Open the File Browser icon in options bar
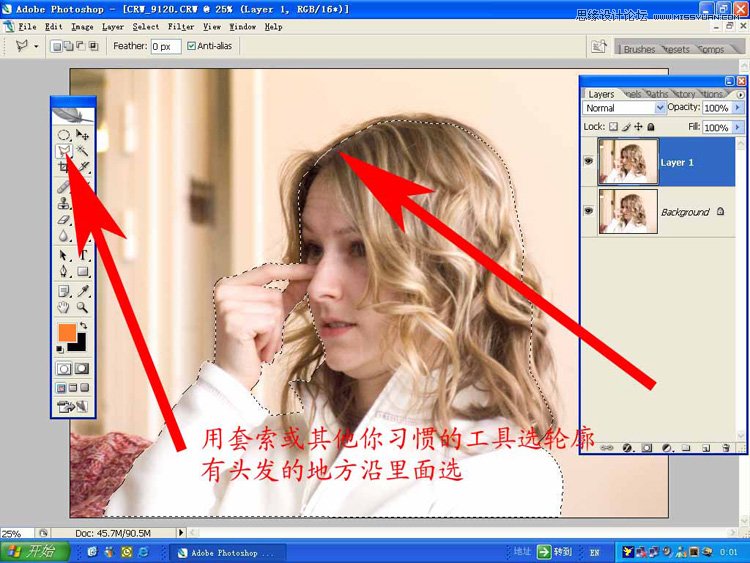This screenshot has height=563, width=750. click(x=598, y=46)
